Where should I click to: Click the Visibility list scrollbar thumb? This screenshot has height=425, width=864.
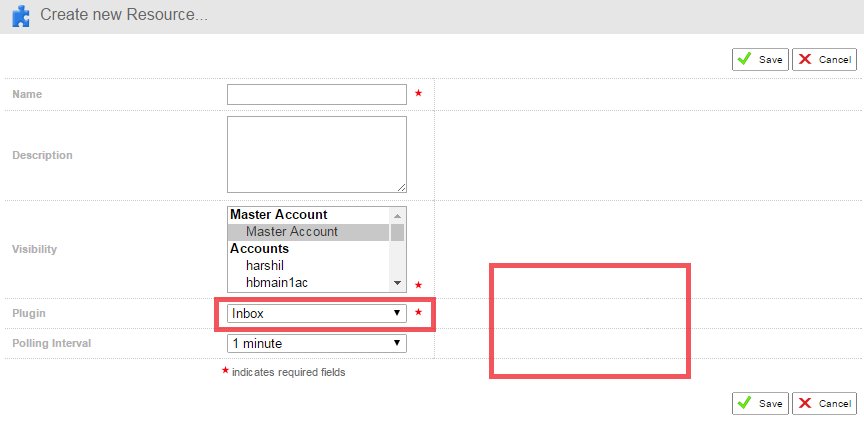click(397, 232)
